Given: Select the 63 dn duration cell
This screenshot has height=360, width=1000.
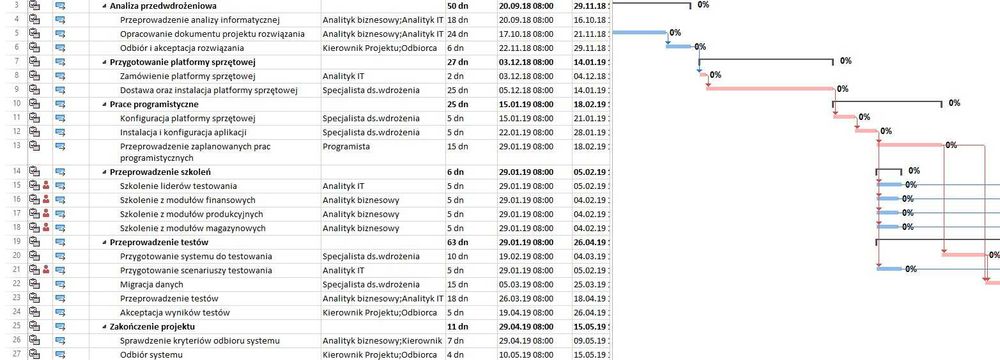Looking at the screenshot, I should pos(471,242).
